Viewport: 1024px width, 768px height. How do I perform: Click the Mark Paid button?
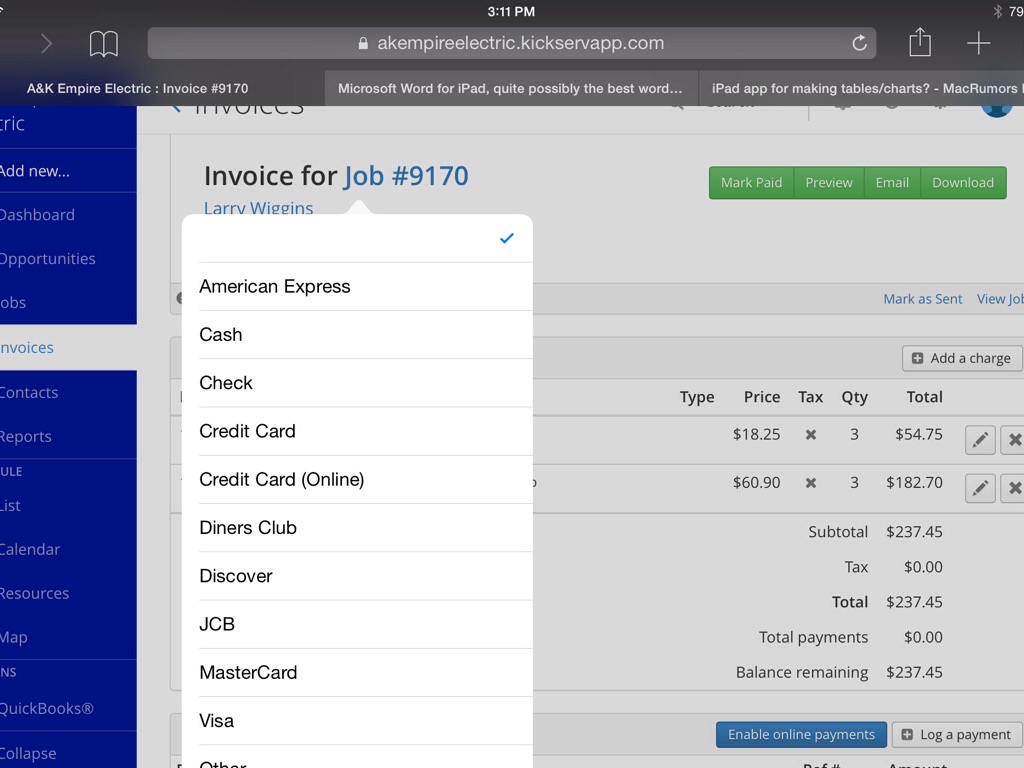coord(751,183)
